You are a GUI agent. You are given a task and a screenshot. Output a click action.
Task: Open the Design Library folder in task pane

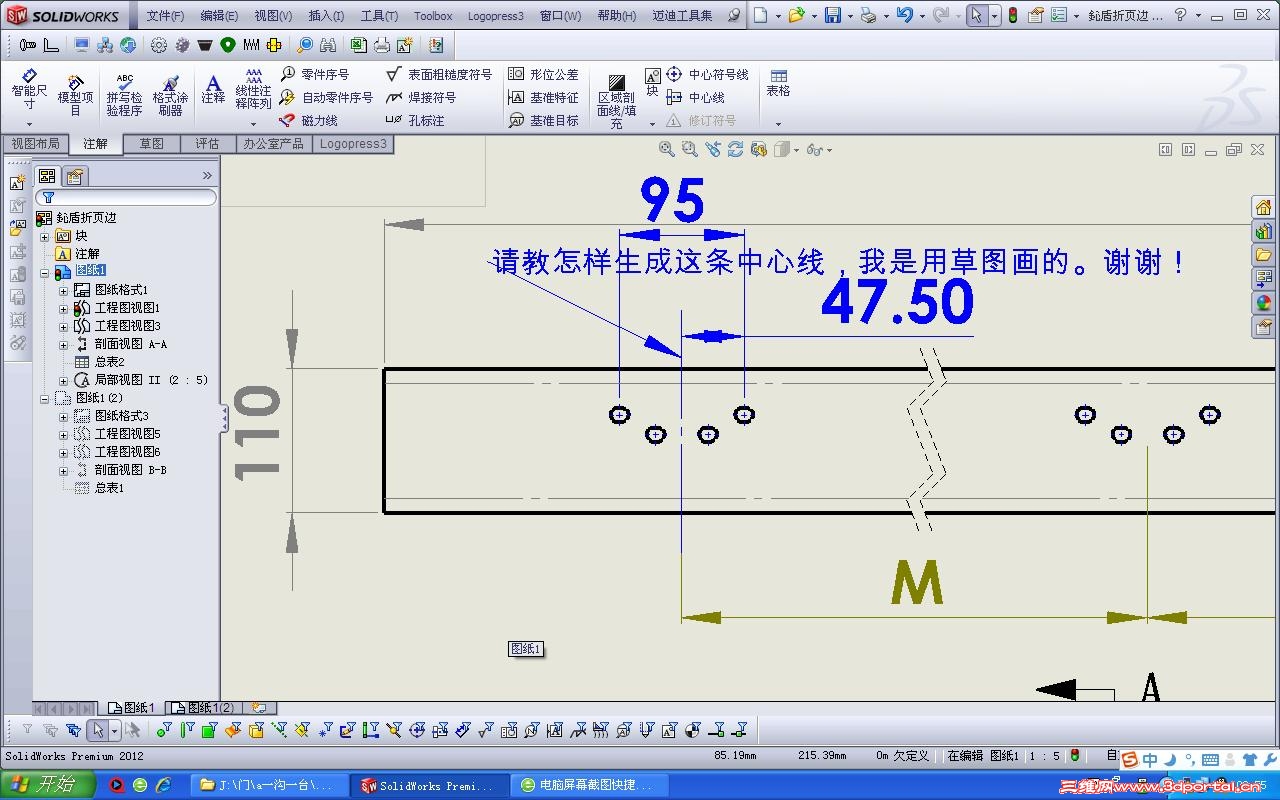tap(1263, 255)
